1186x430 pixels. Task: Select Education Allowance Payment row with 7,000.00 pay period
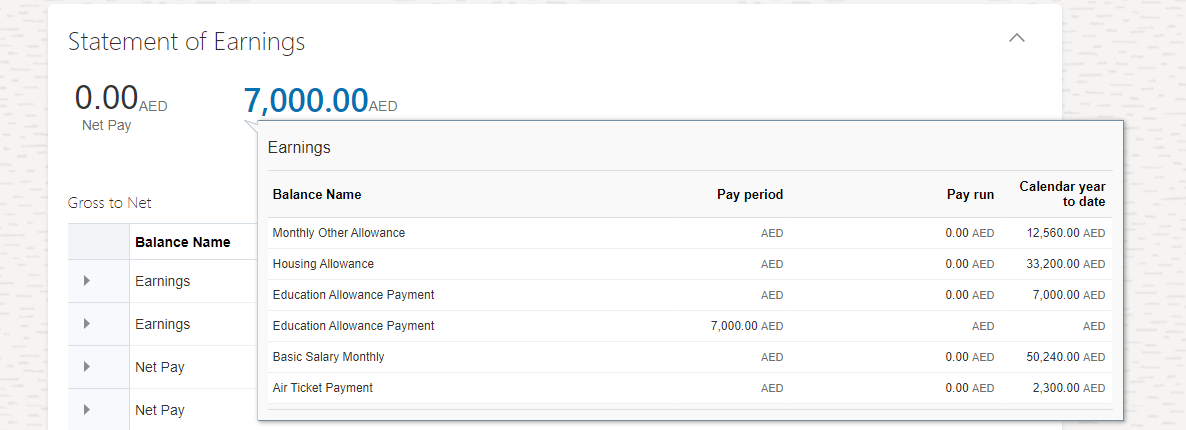pyautogui.click(x=690, y=326)
